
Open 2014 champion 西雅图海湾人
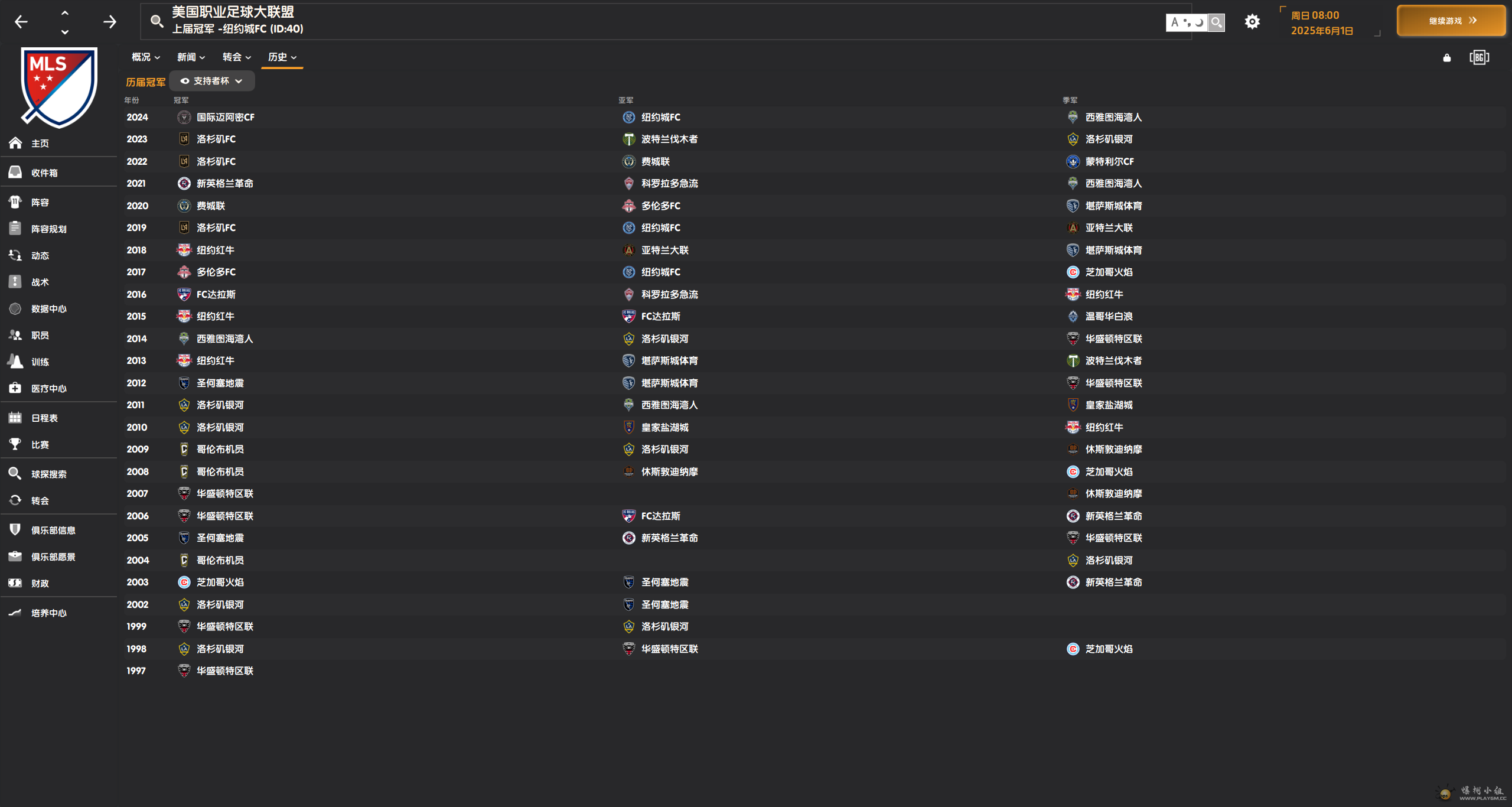(x=225, y=339)
